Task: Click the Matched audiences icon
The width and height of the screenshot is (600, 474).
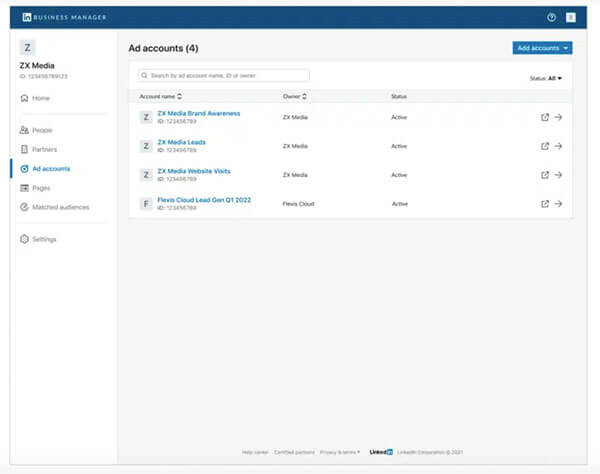Action: pyautogui.click(x=24, y=207)
